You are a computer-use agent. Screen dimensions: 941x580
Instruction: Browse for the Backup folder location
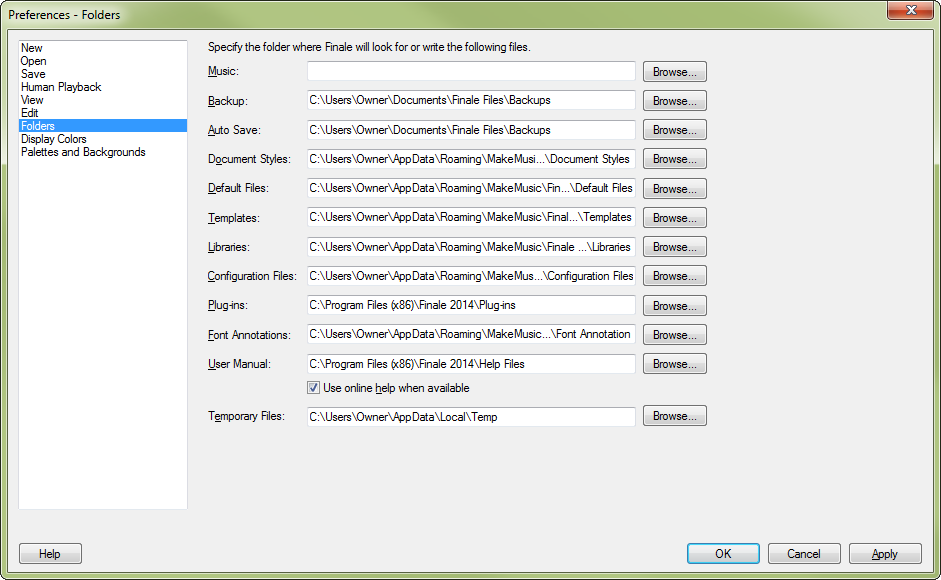point(673,100)
